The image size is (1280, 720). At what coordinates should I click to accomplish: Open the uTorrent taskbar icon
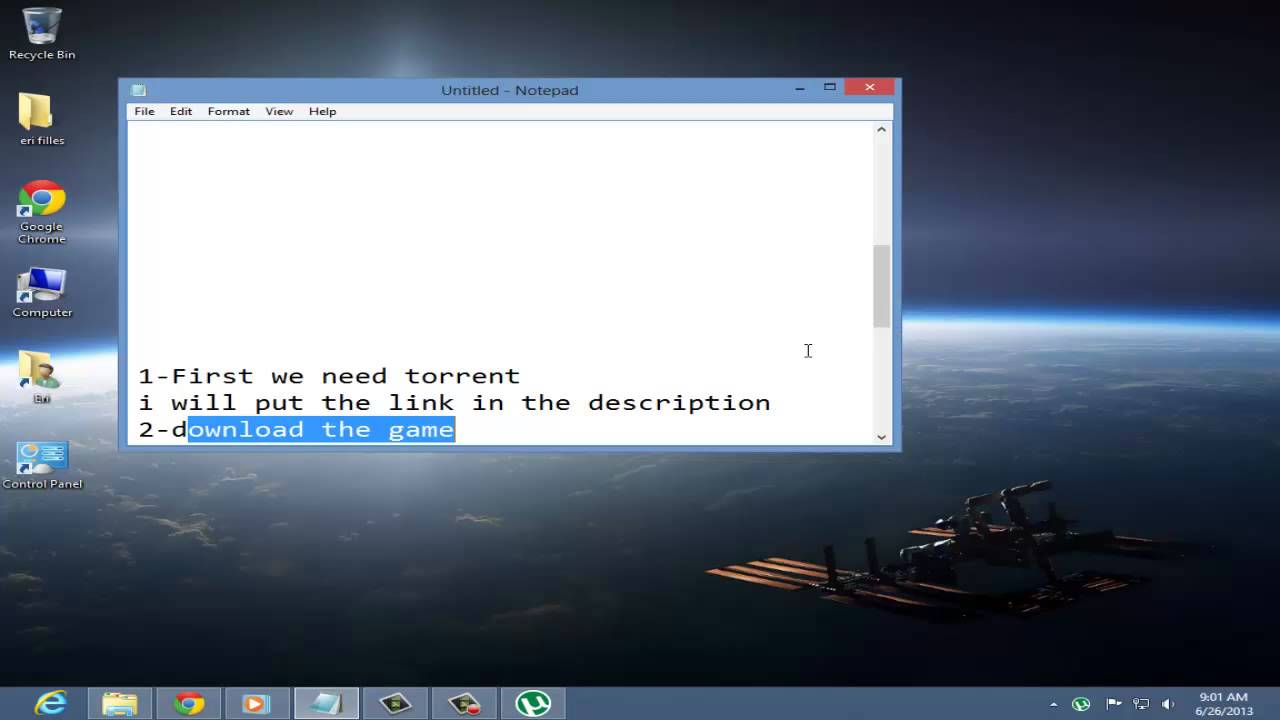533,703
